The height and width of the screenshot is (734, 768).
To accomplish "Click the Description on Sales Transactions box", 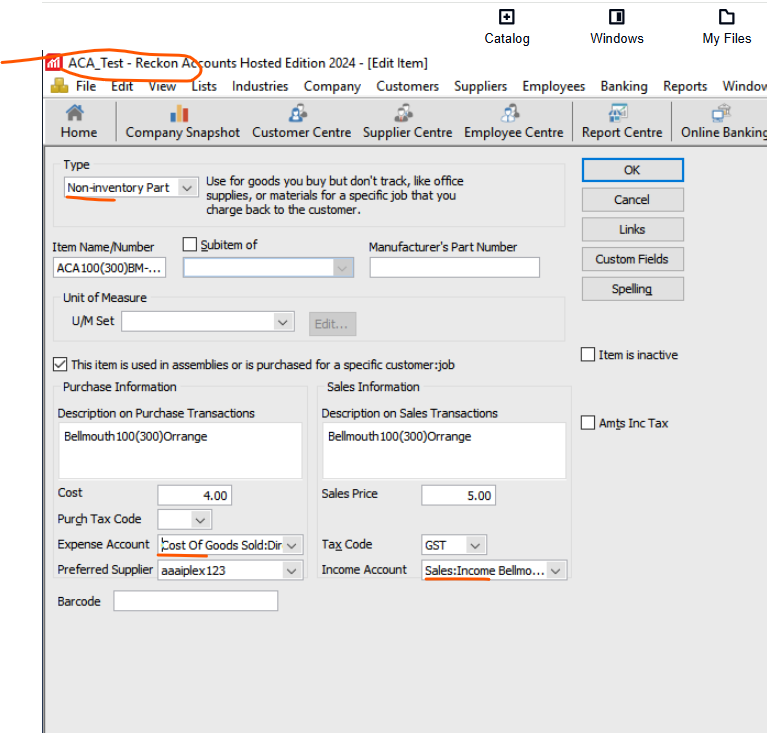I will [x=444, y=450].
